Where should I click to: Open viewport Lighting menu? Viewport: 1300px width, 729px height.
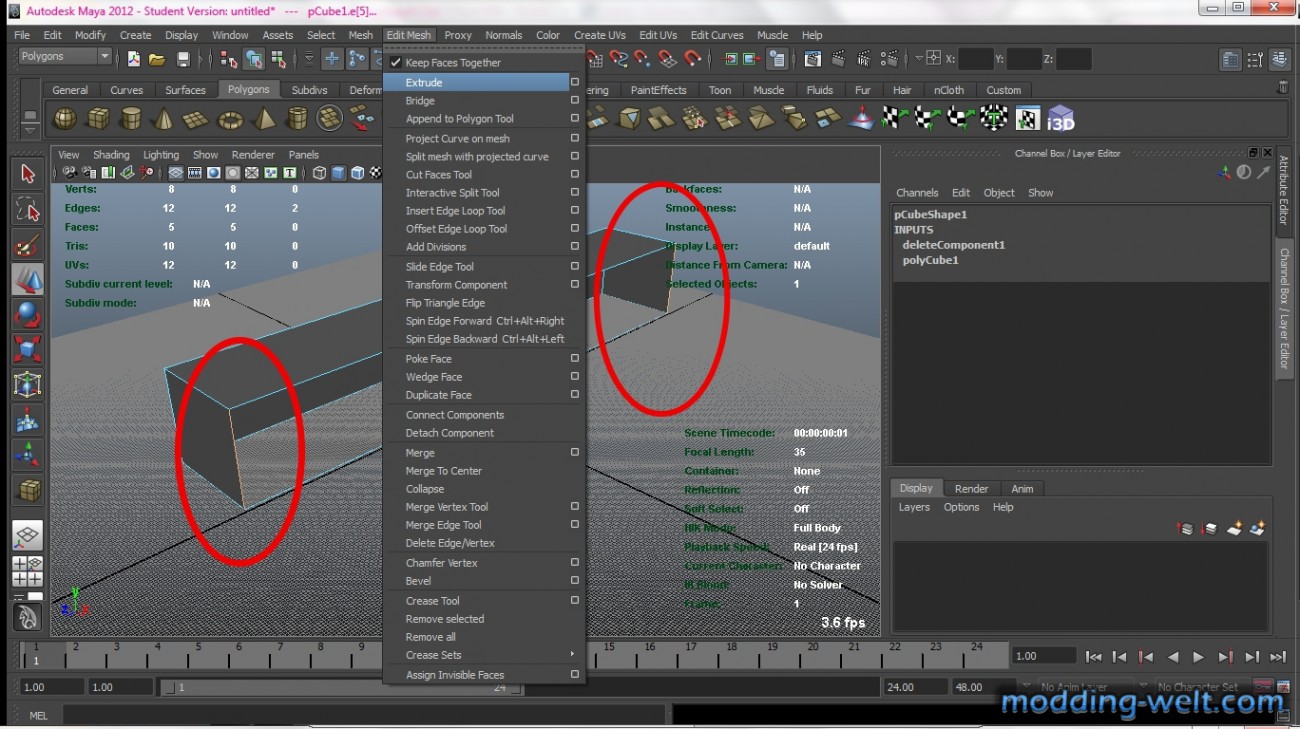161,155
